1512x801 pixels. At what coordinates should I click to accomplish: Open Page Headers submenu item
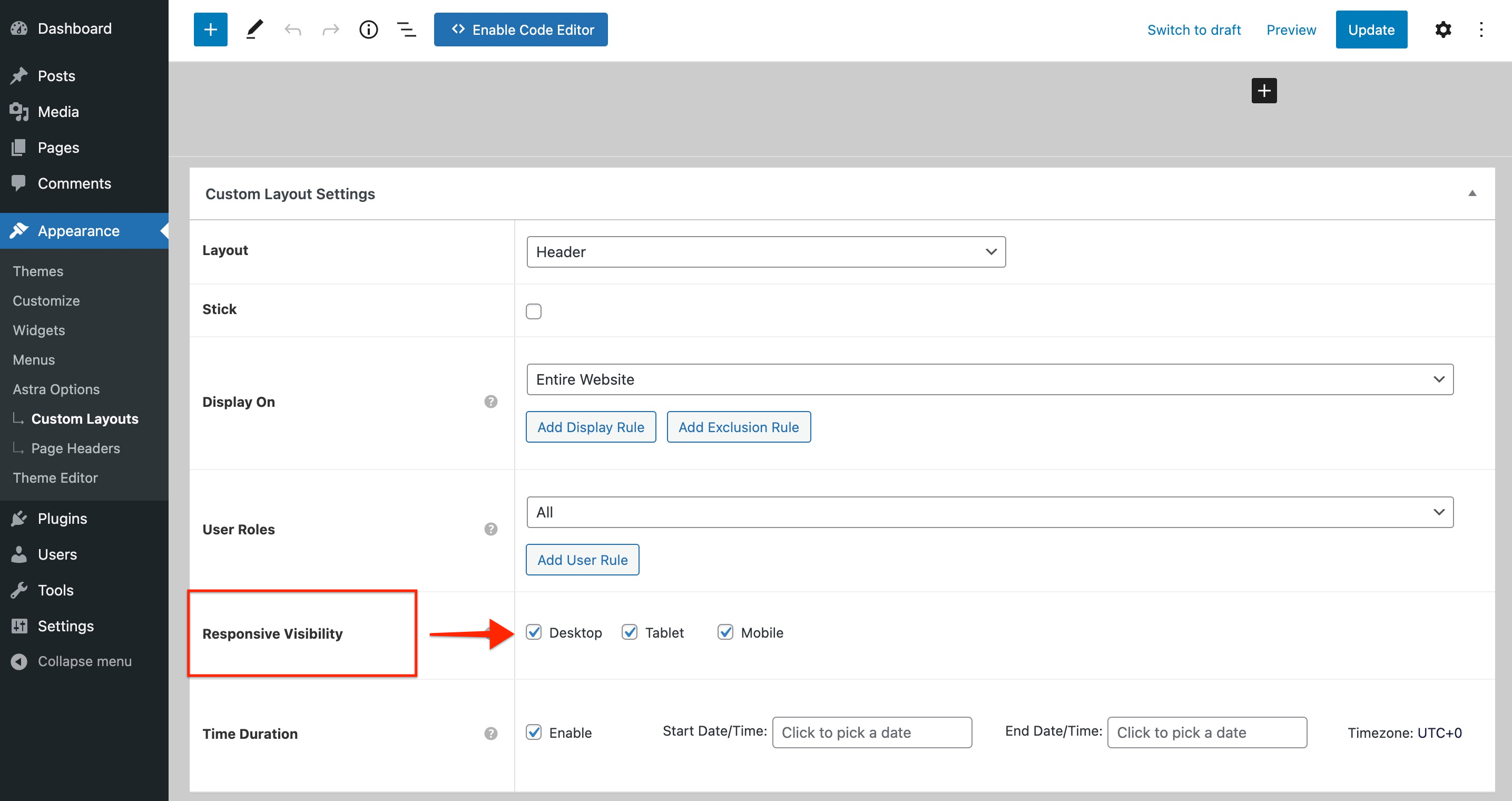pos(76,448)
